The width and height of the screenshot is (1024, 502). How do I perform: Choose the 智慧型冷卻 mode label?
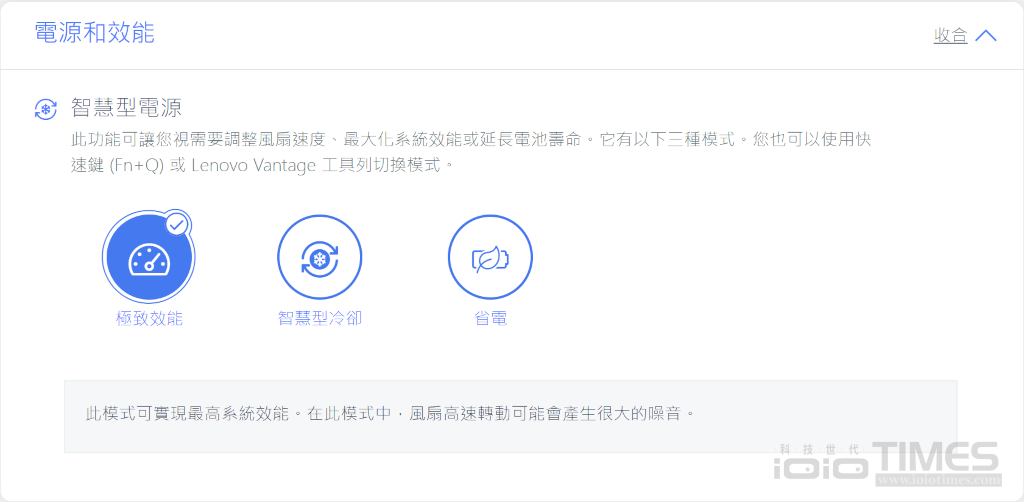tap(319, 319)
